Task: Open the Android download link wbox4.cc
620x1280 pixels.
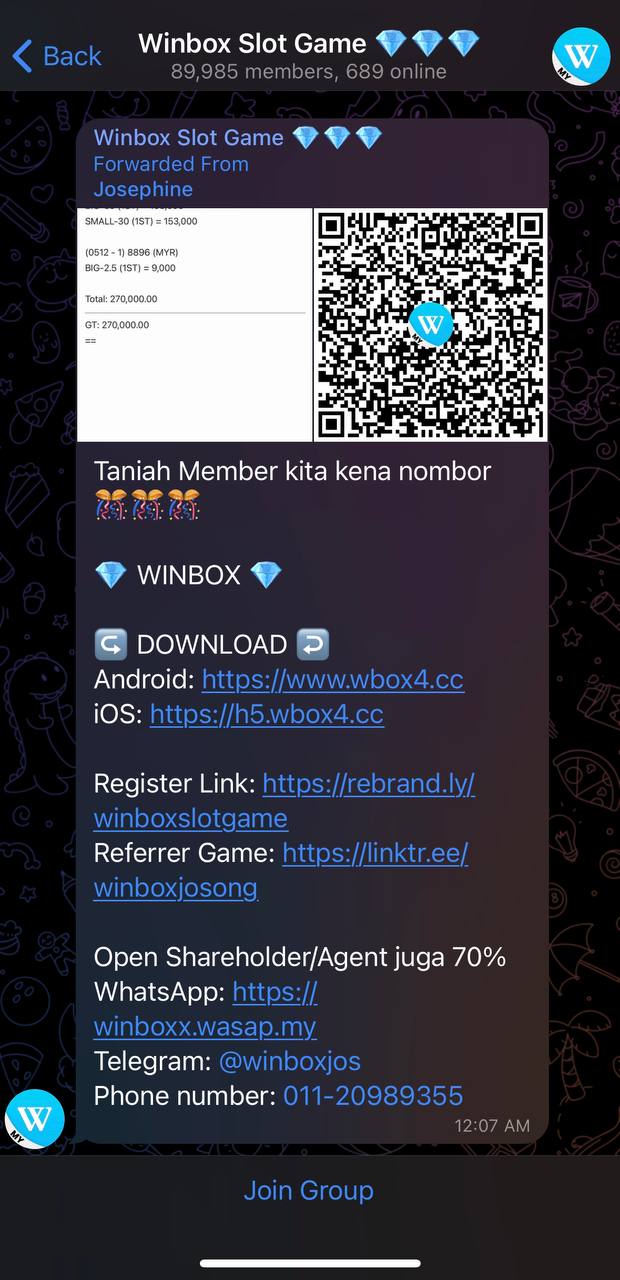Action: point(333,680)
